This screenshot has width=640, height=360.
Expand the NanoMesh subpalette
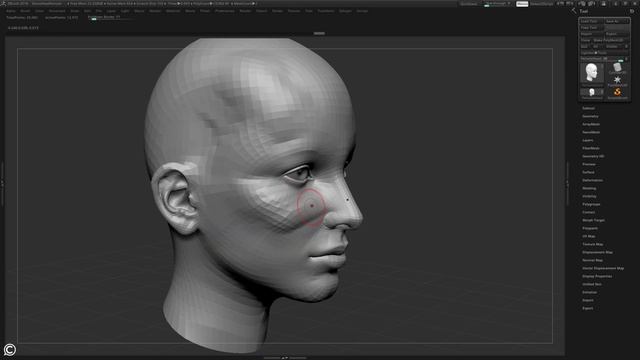point(591,132)
